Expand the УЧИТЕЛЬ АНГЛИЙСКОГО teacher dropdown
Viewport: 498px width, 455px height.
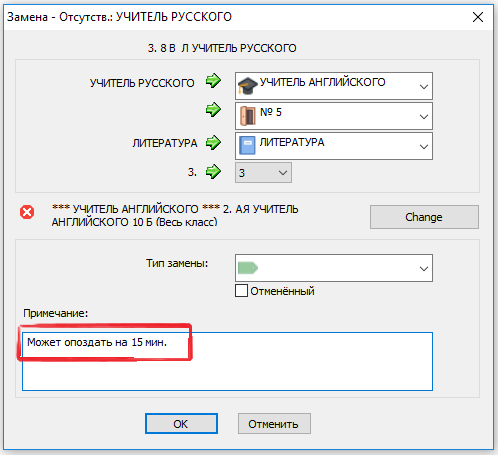pyautogui.click(x=424, y=87)
